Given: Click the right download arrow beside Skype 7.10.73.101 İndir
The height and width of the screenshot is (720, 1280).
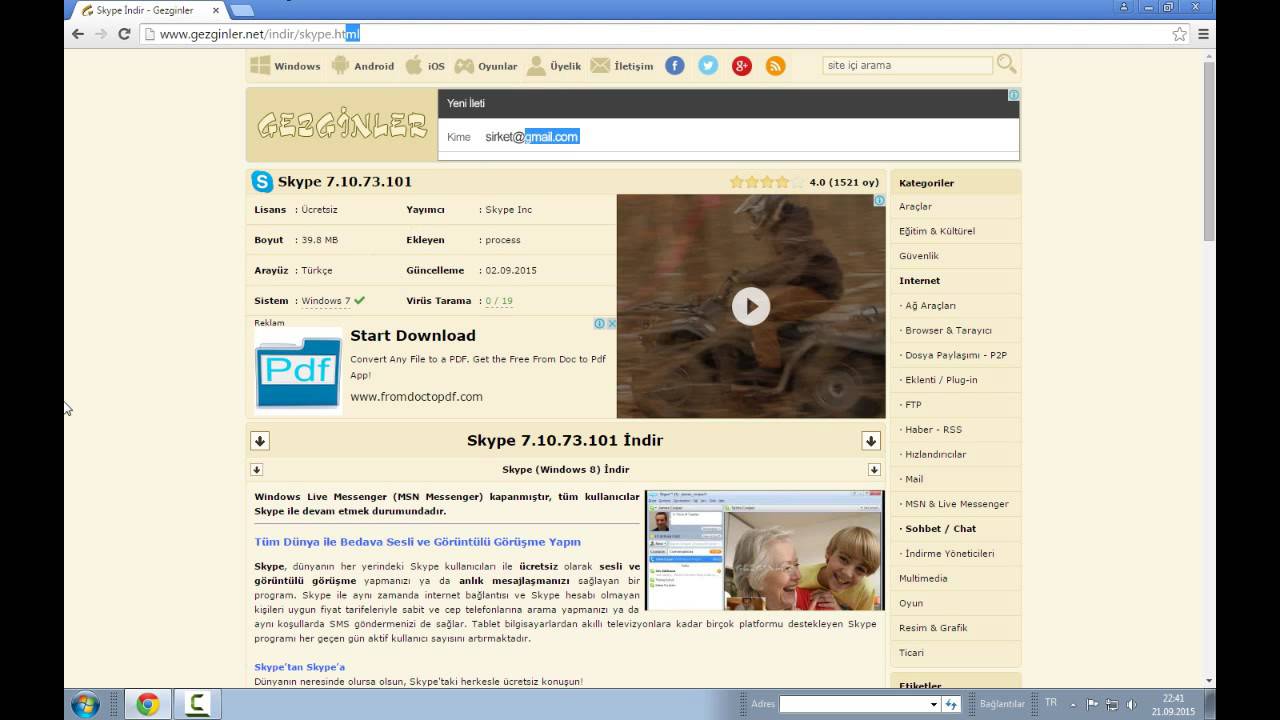Looking at the screenshot, I should coord(871,441).
